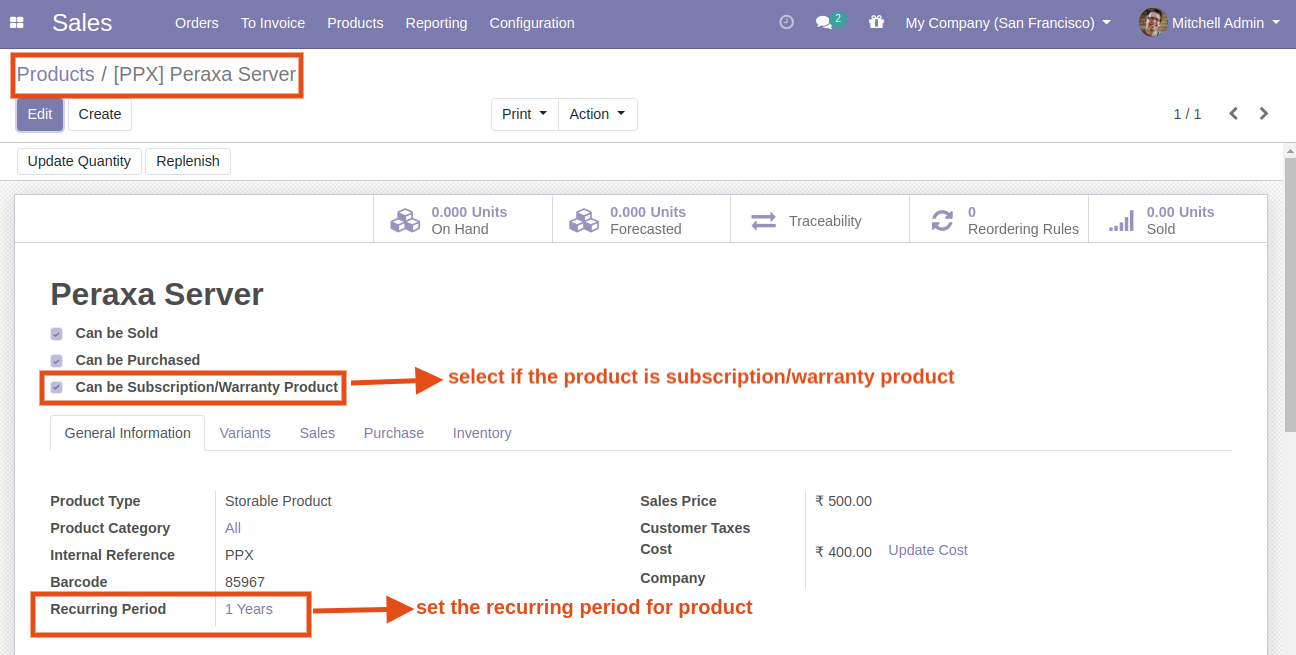1296x655 pixels.
Task: Click the Update Cost link
Action: 928,550
